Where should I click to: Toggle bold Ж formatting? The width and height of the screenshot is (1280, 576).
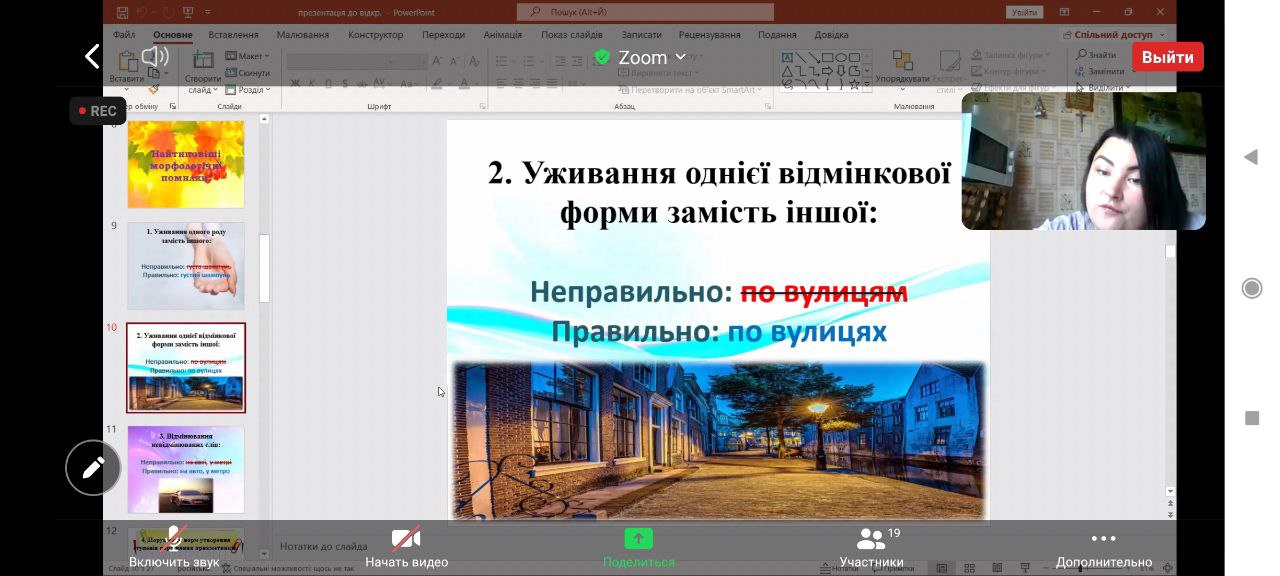297,82
